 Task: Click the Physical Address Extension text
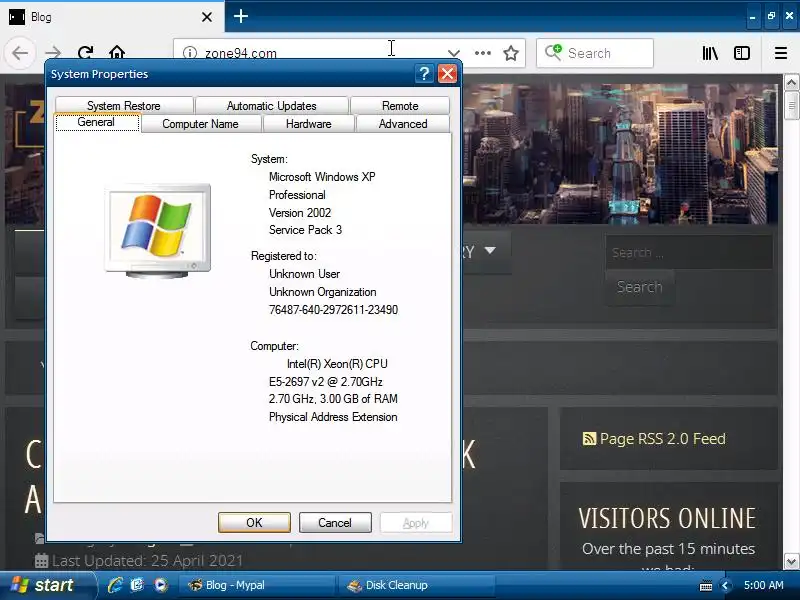point(333,417)
